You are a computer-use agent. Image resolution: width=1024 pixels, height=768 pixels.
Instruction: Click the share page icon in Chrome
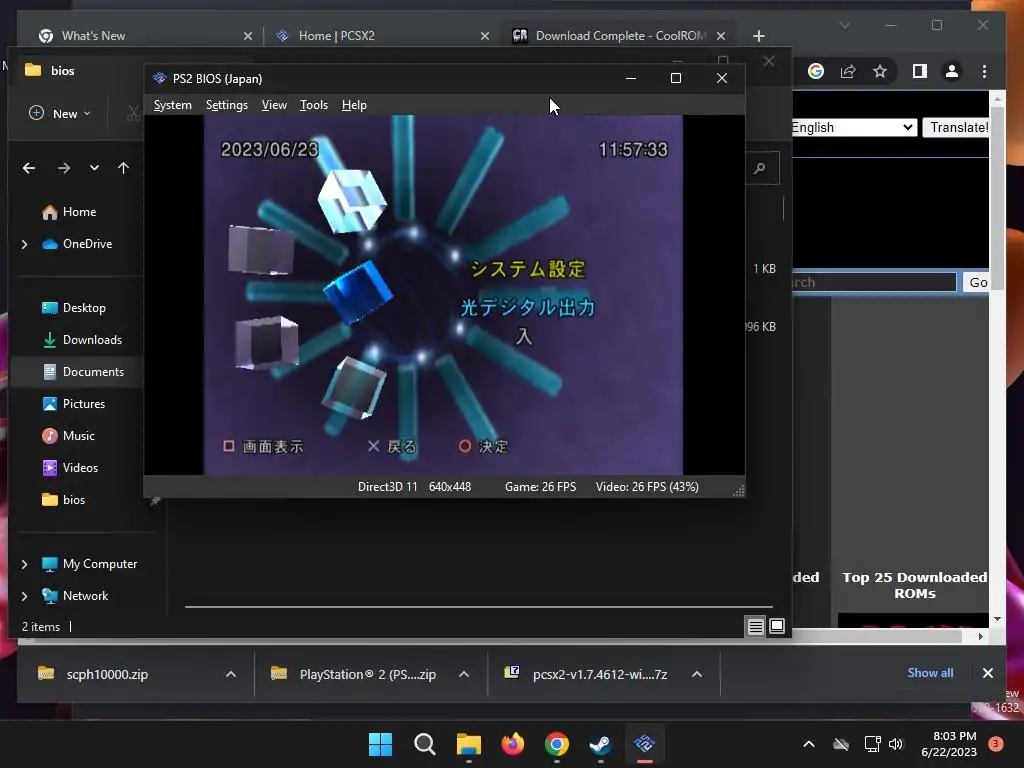(848, 71)
